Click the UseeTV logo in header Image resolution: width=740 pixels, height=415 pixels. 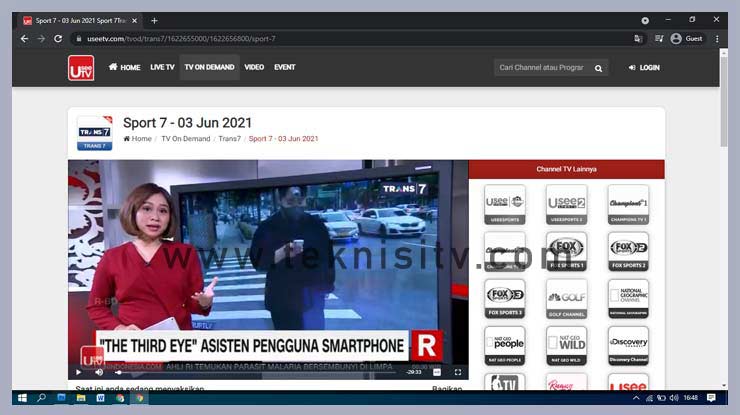[81, 68]
